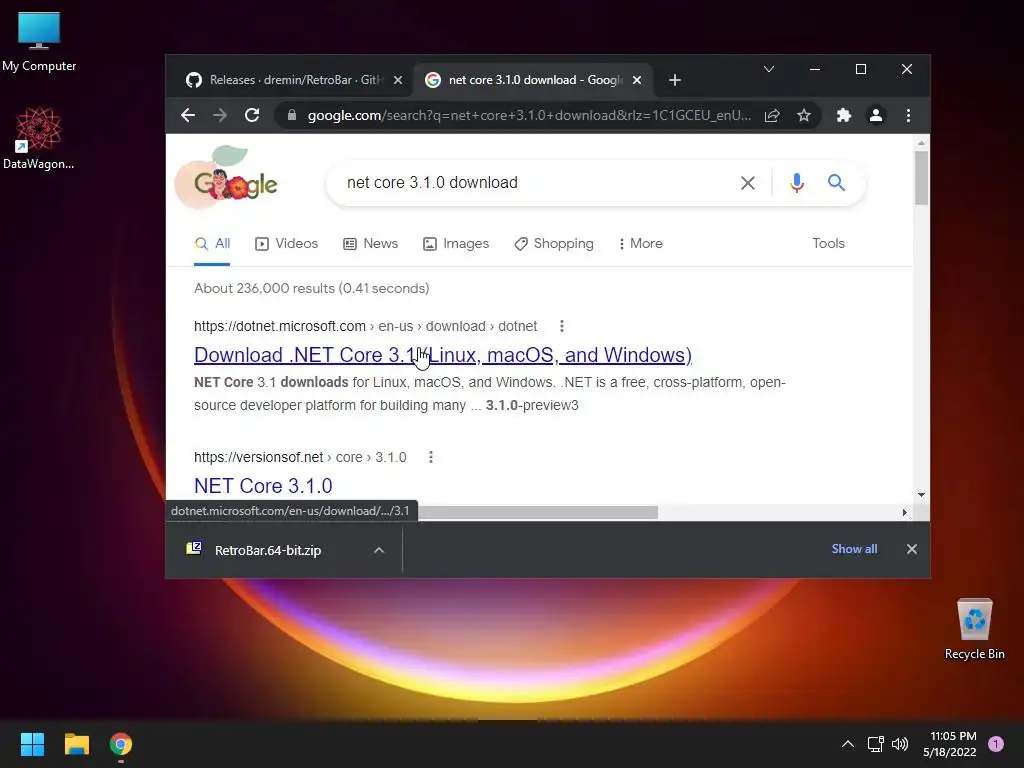1024x768 pixels.
Task: Switch to News results
Action: 370,244
